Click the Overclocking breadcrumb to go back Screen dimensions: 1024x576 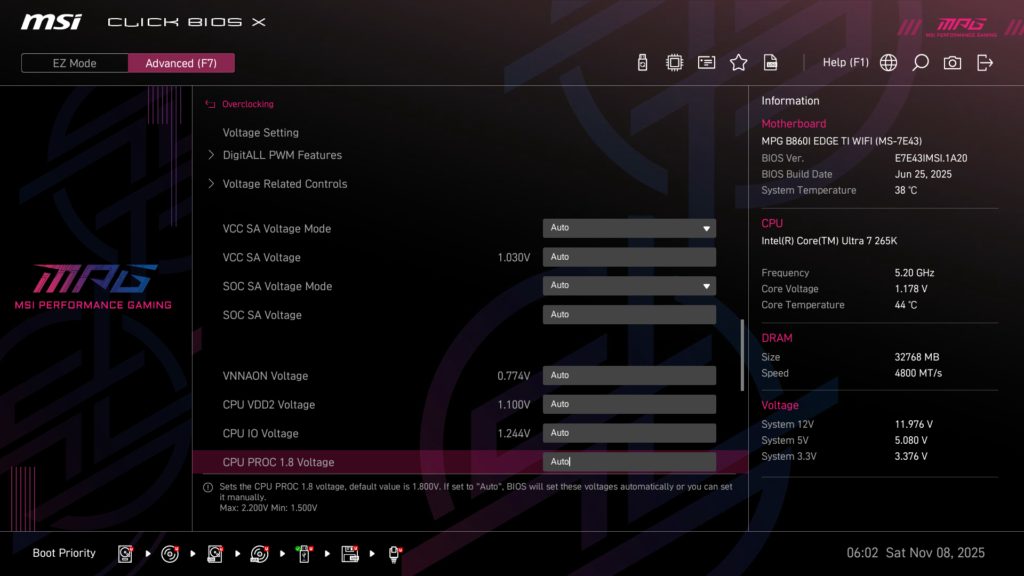(x=244, y=103)
